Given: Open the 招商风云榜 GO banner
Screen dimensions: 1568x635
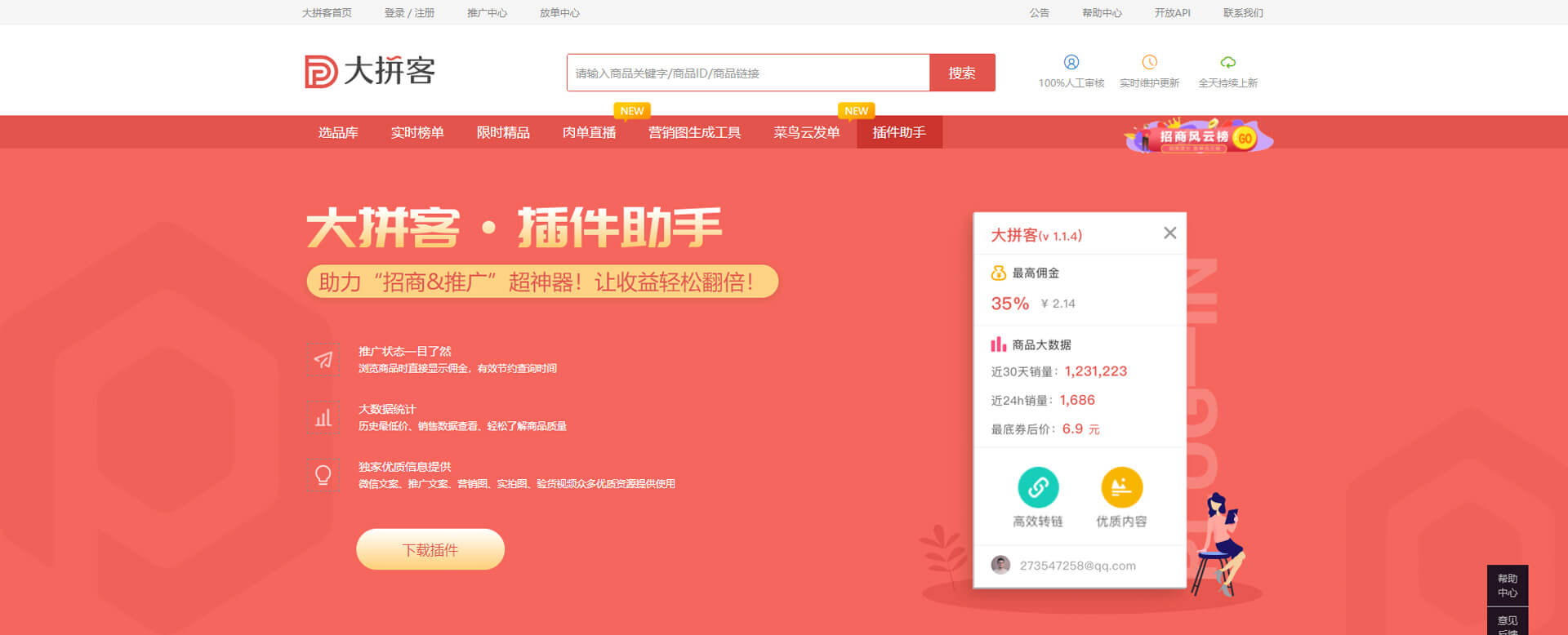Looking at the screenshot, I should tap(1199, 136).
